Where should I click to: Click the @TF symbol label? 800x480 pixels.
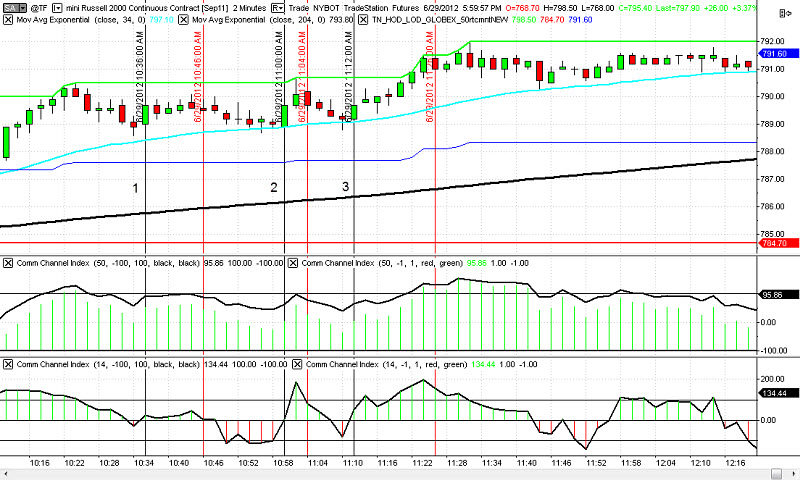39,8
